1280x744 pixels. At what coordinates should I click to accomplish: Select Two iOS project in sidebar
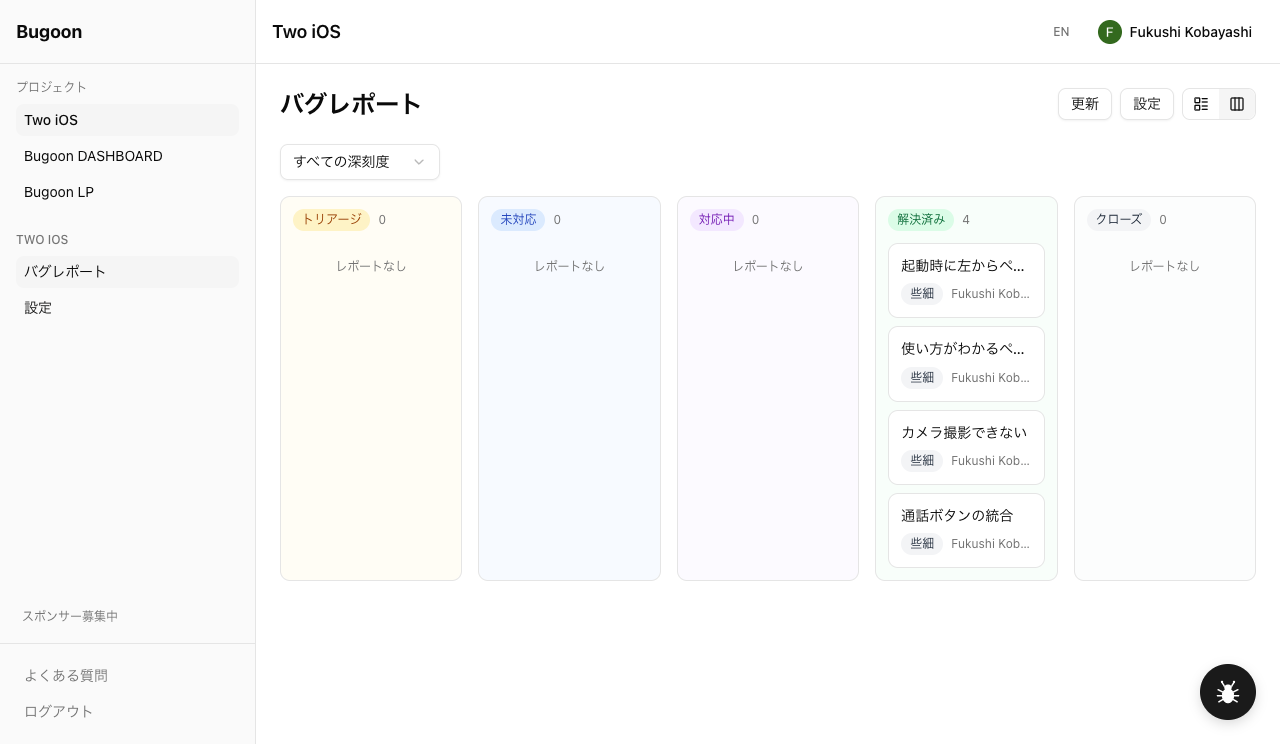127,120
